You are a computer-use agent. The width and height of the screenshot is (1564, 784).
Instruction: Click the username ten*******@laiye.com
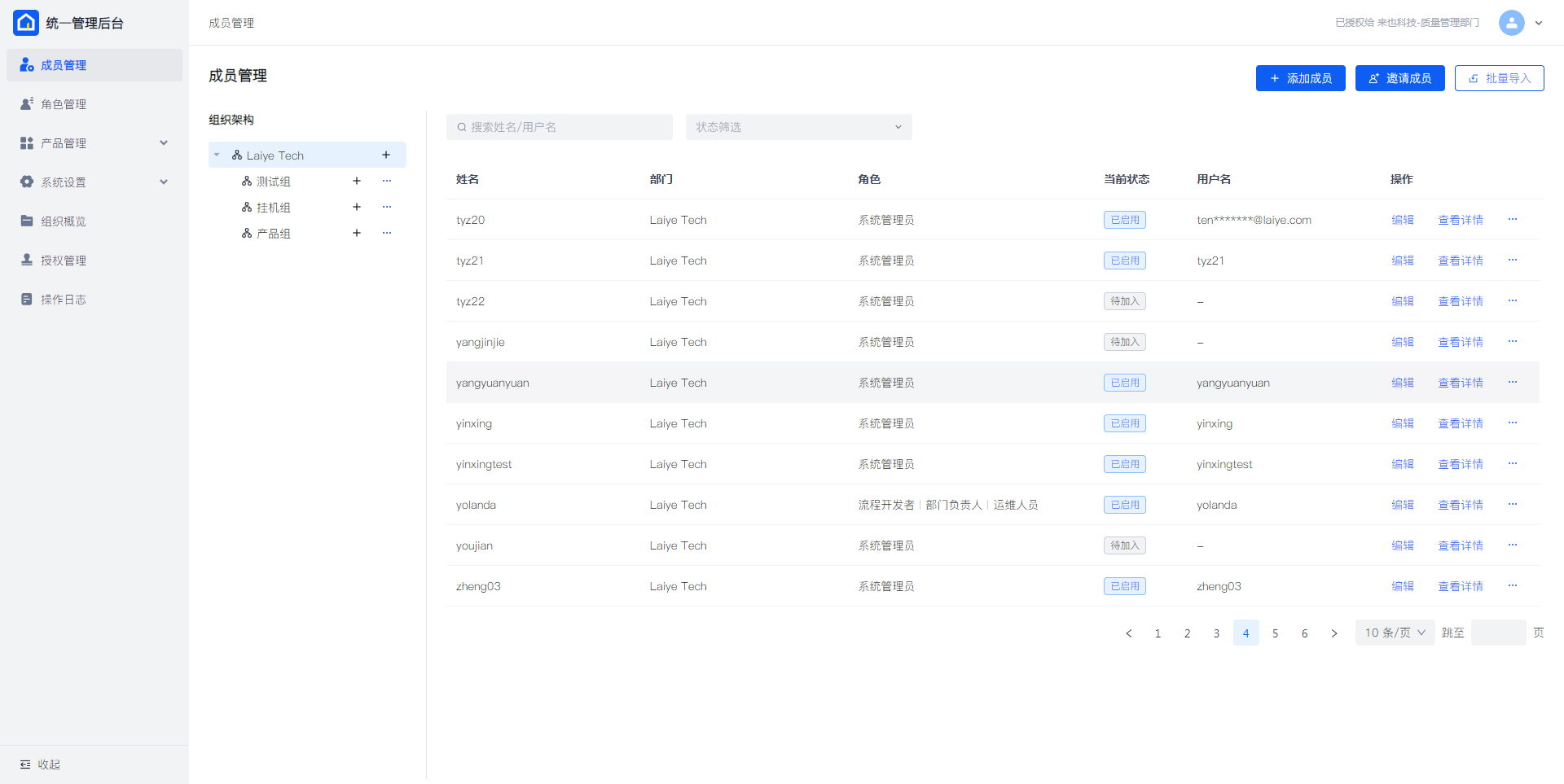(x=1254, y=220)
